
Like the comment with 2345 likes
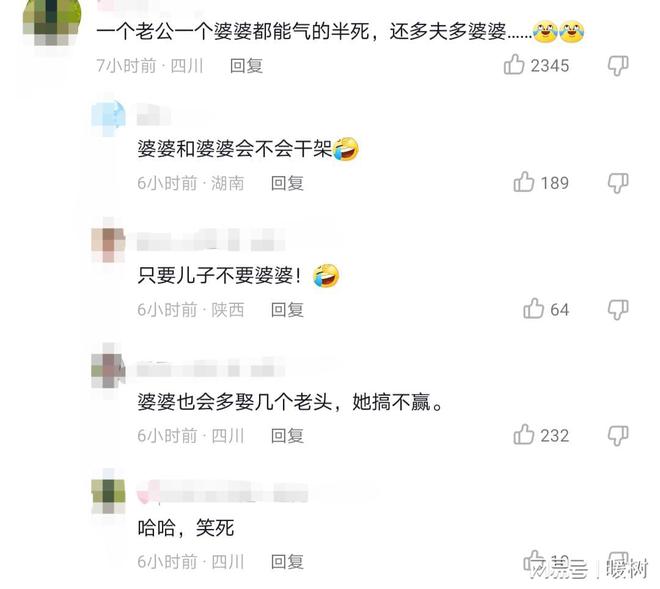coord(514,65)
